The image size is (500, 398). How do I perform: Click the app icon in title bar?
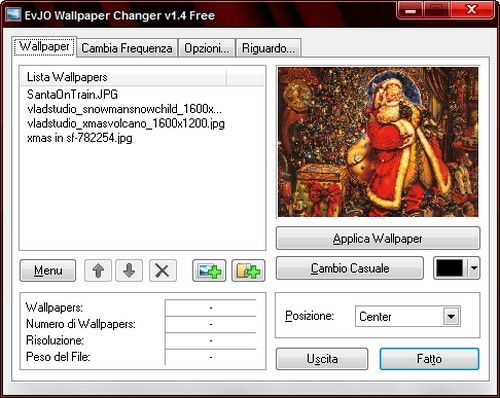click(14, 15)
